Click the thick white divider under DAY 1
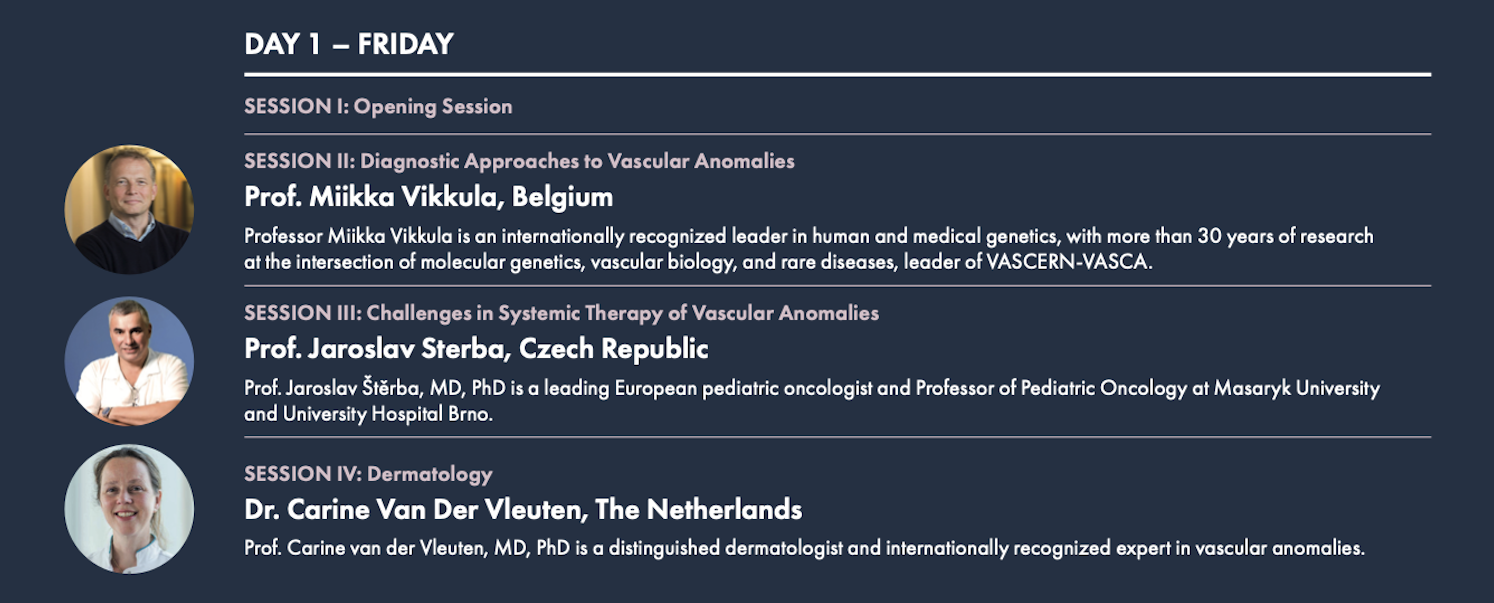This screenshot has width=1494, height=603. [837, 75]
